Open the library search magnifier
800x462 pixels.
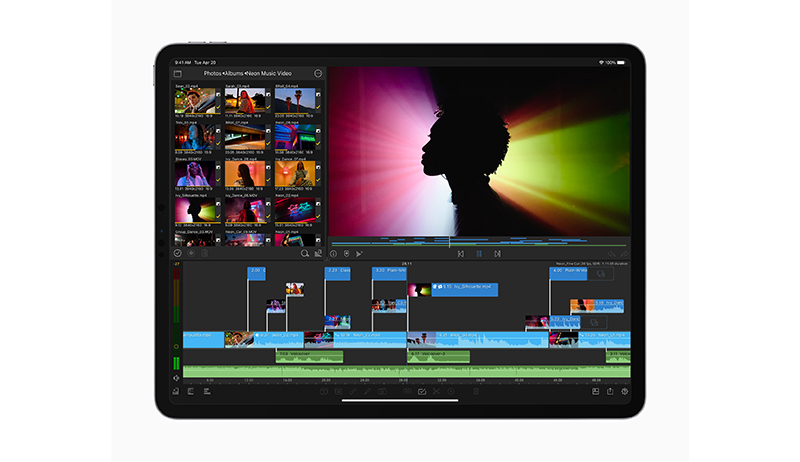point(305,253)
